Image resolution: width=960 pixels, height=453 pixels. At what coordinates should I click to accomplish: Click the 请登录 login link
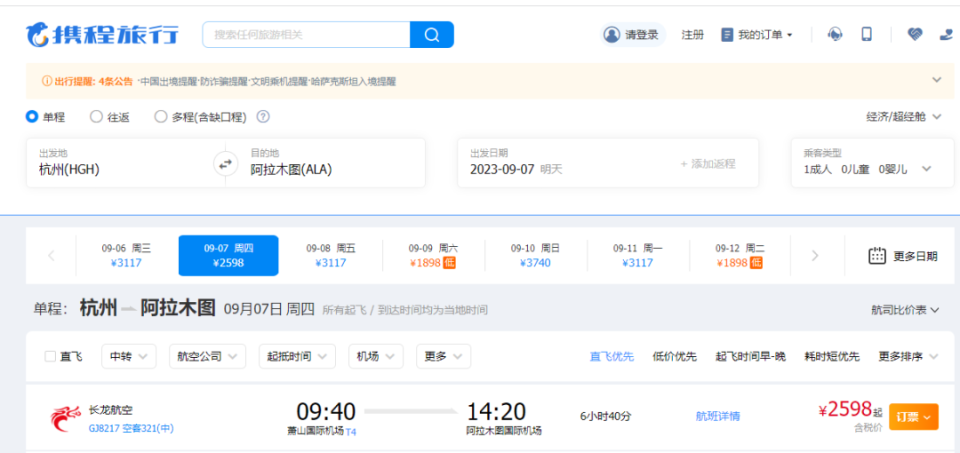click(642, 35)
